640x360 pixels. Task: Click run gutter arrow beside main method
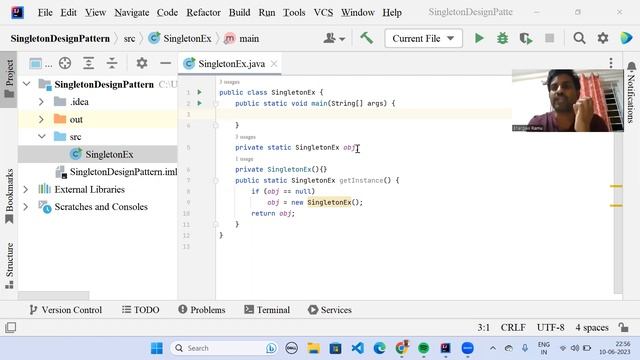click(x=200, y=103)
